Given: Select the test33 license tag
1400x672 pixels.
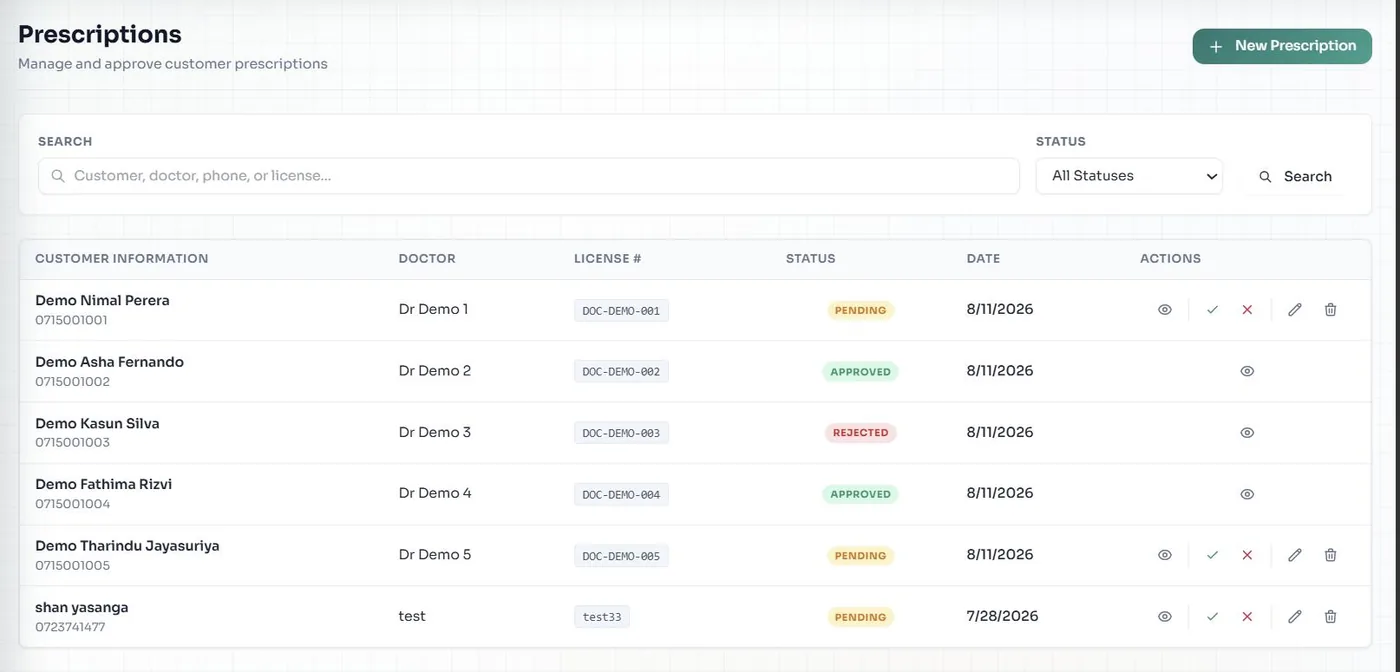Looking at the screenshot, I should click(x=602, y=617).
